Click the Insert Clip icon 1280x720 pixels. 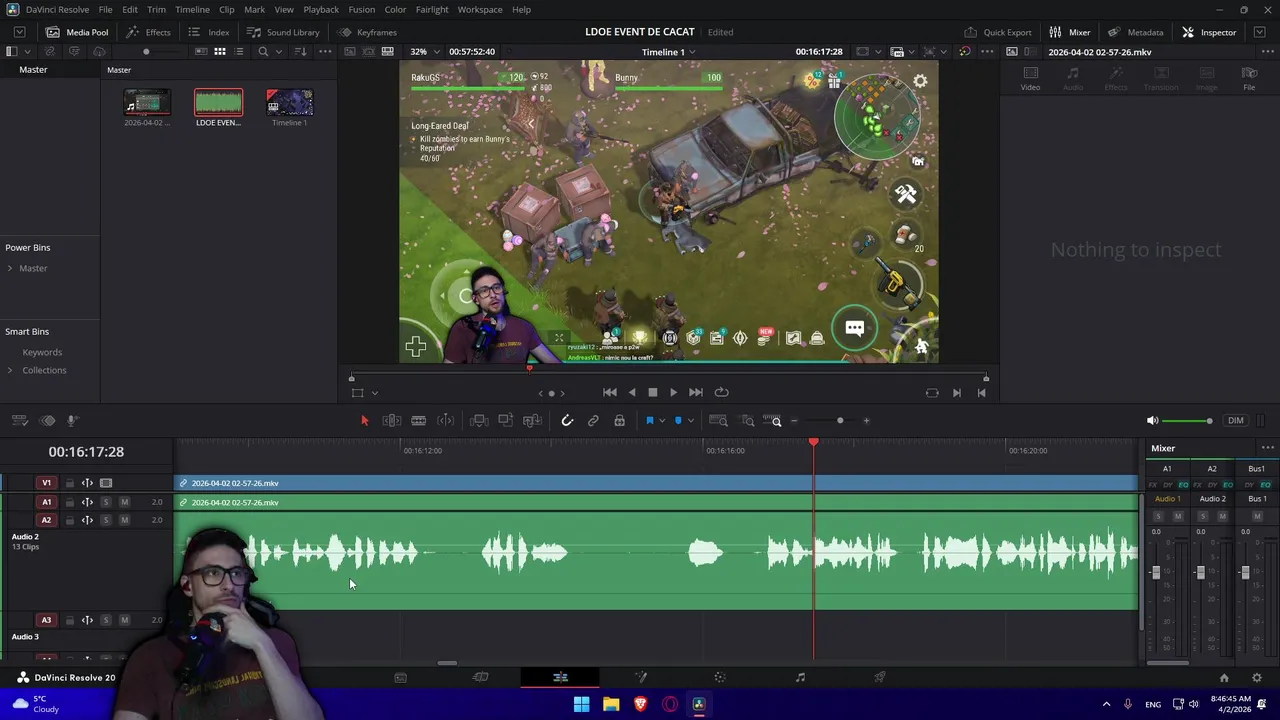click(479, 421)
